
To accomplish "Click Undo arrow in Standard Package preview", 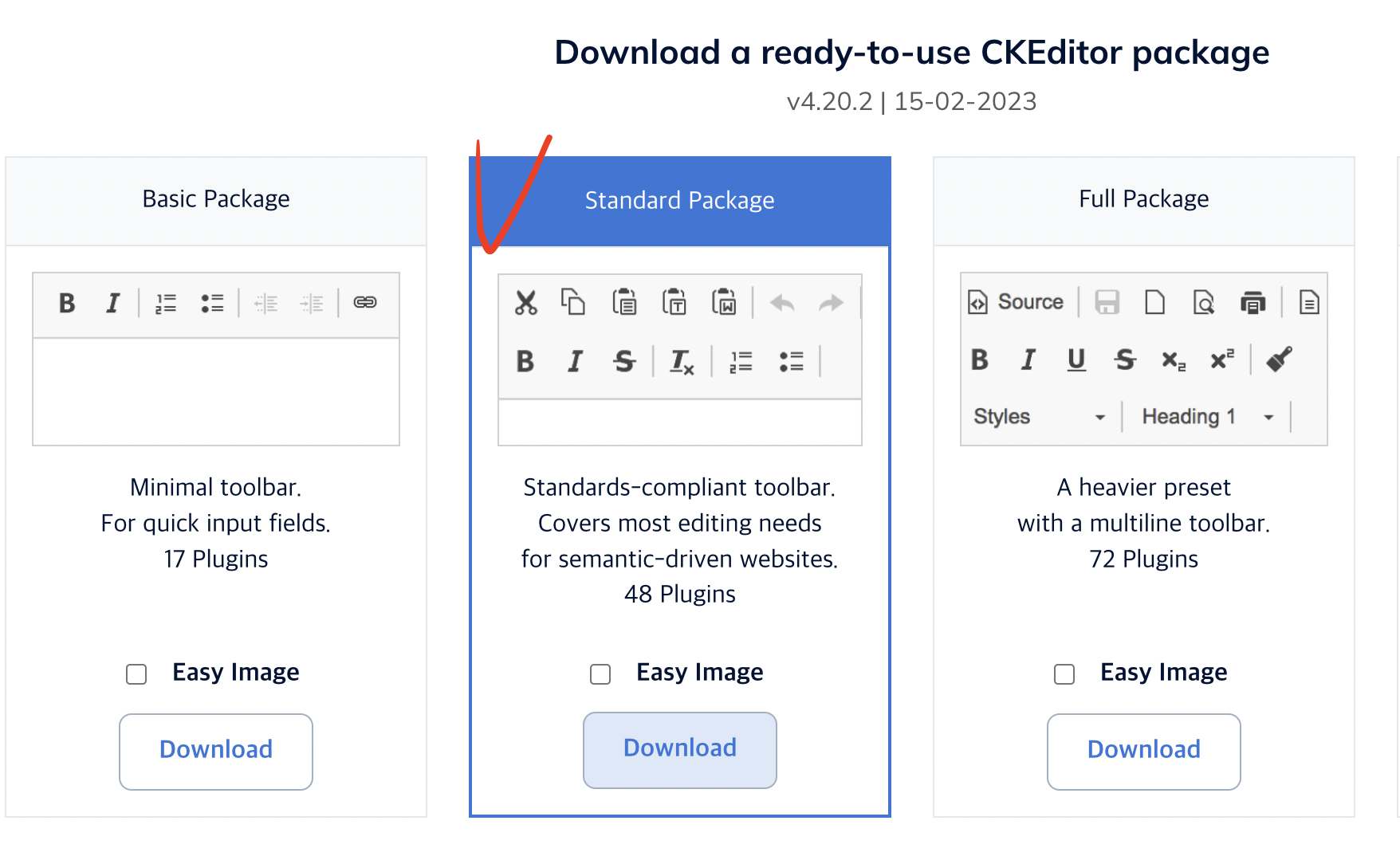I will click(782, 303).
